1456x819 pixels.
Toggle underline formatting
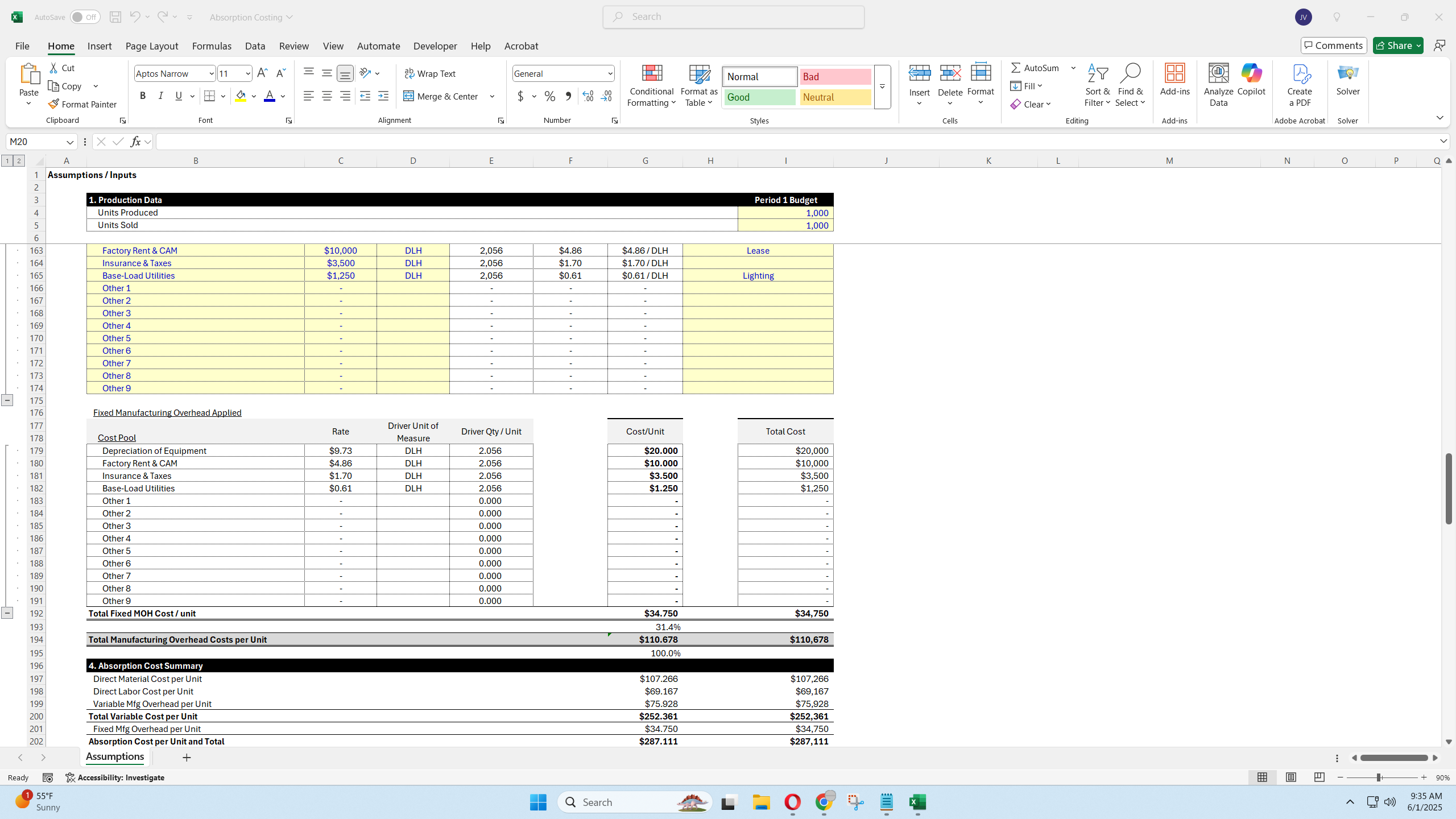pyautogui.click(x=178, y=96)
